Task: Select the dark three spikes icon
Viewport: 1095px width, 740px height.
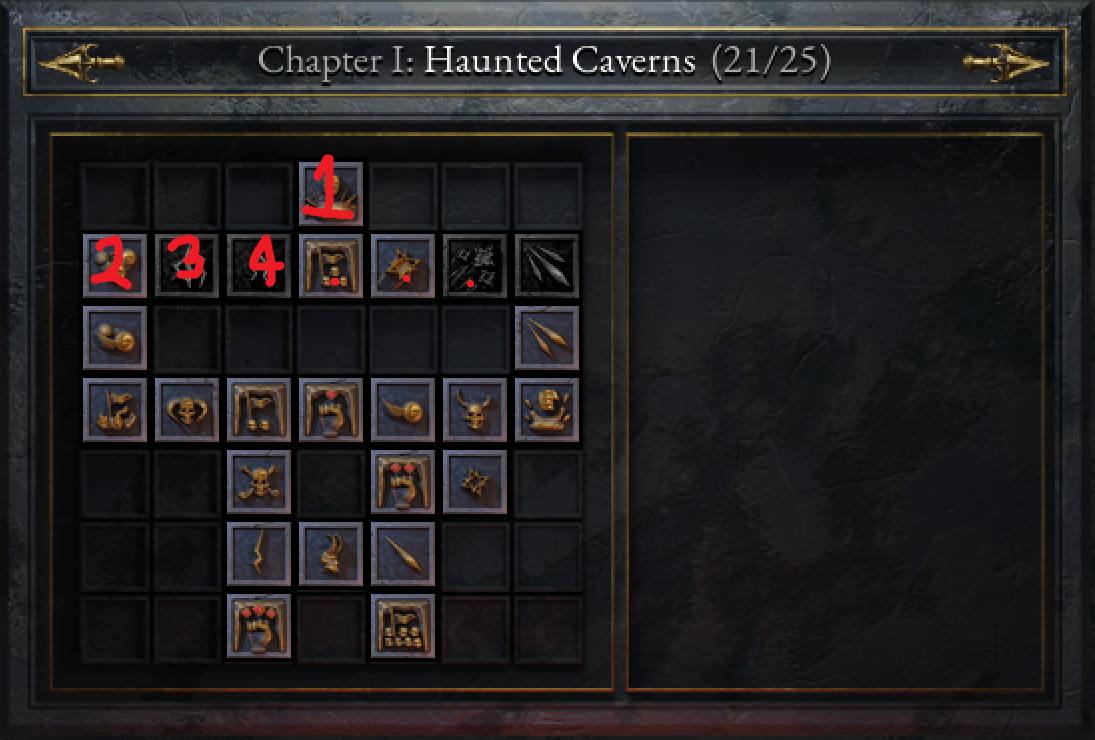Action: pyautogui.click(x=547, y=266)
